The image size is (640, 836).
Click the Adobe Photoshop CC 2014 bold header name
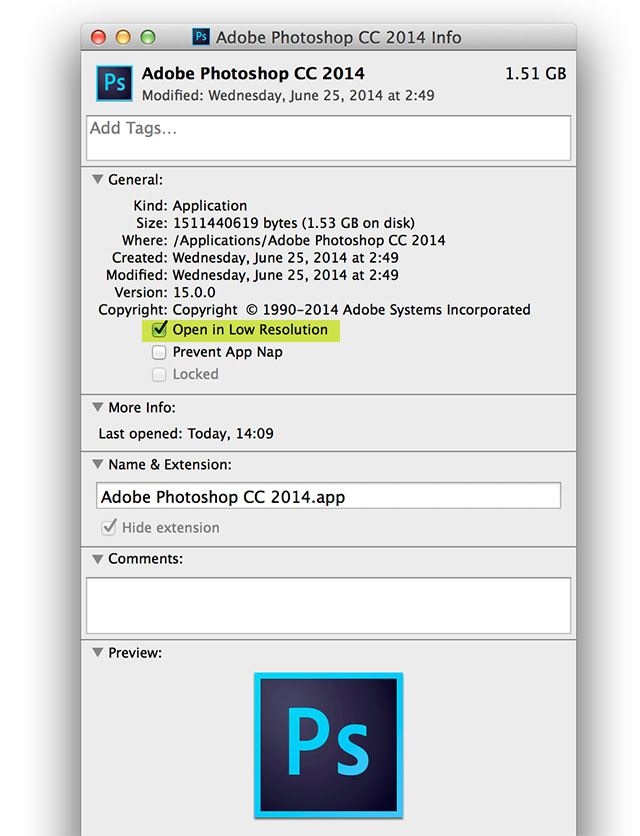point(253,73)
